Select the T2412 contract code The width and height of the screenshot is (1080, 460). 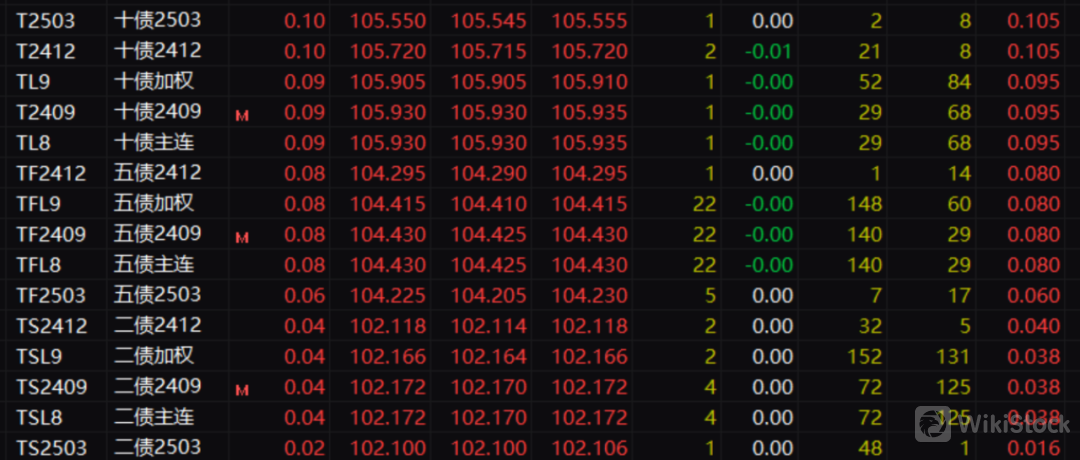(x=45, y=51)
